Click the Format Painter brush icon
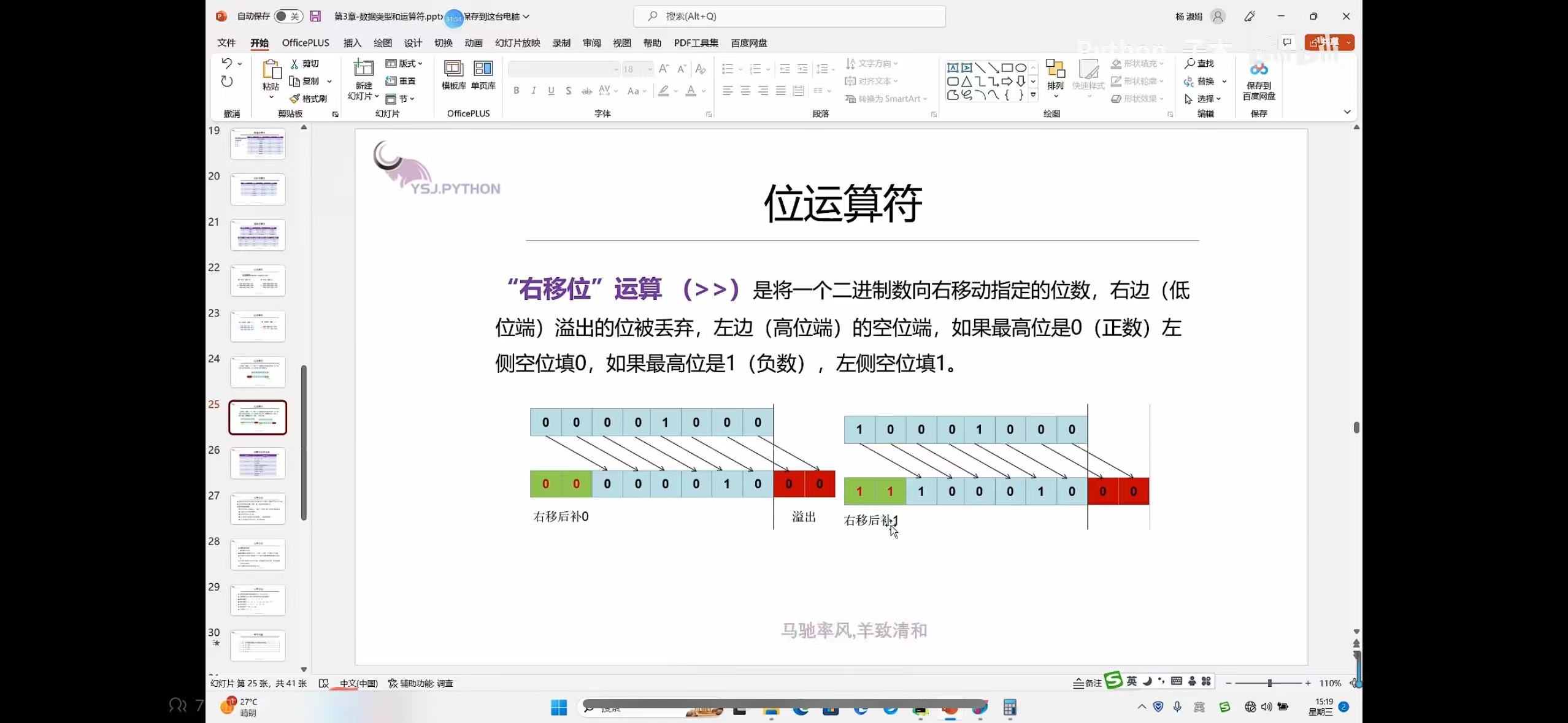Screen dimensions: 1568x723 pos(295,99)
